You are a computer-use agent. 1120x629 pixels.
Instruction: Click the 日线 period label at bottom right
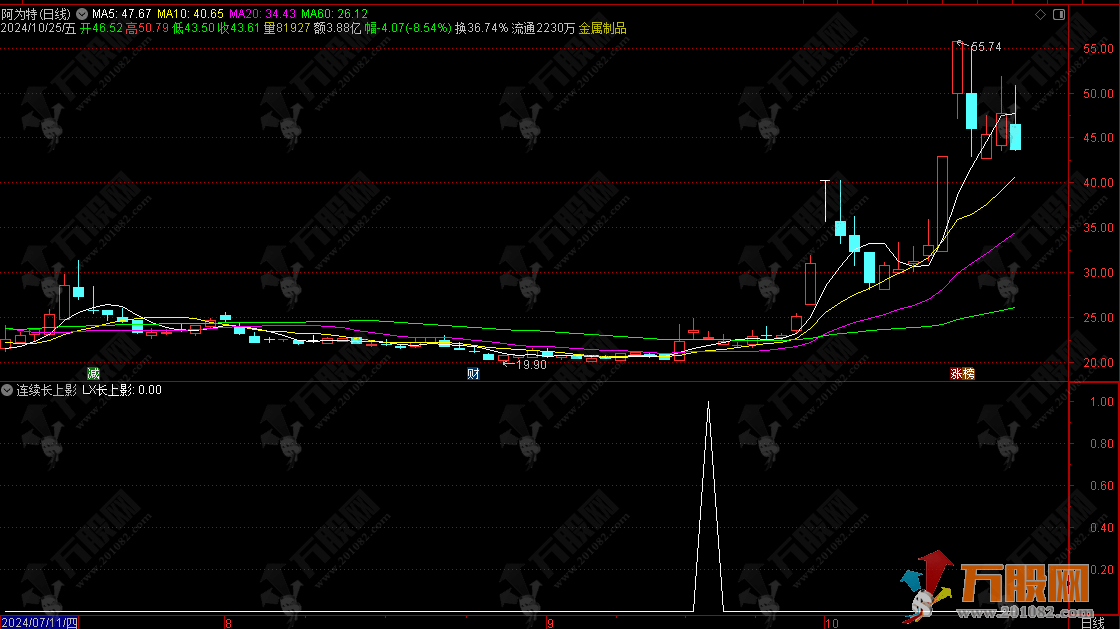(x=1094, y=623)
